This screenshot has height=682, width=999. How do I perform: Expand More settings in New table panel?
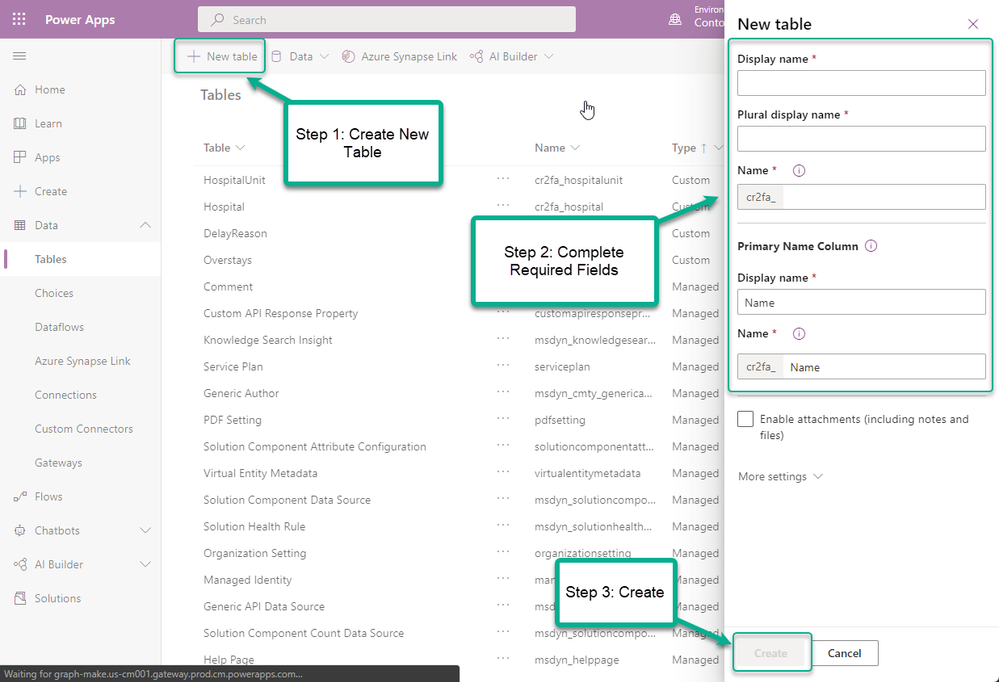click(780, 477)
